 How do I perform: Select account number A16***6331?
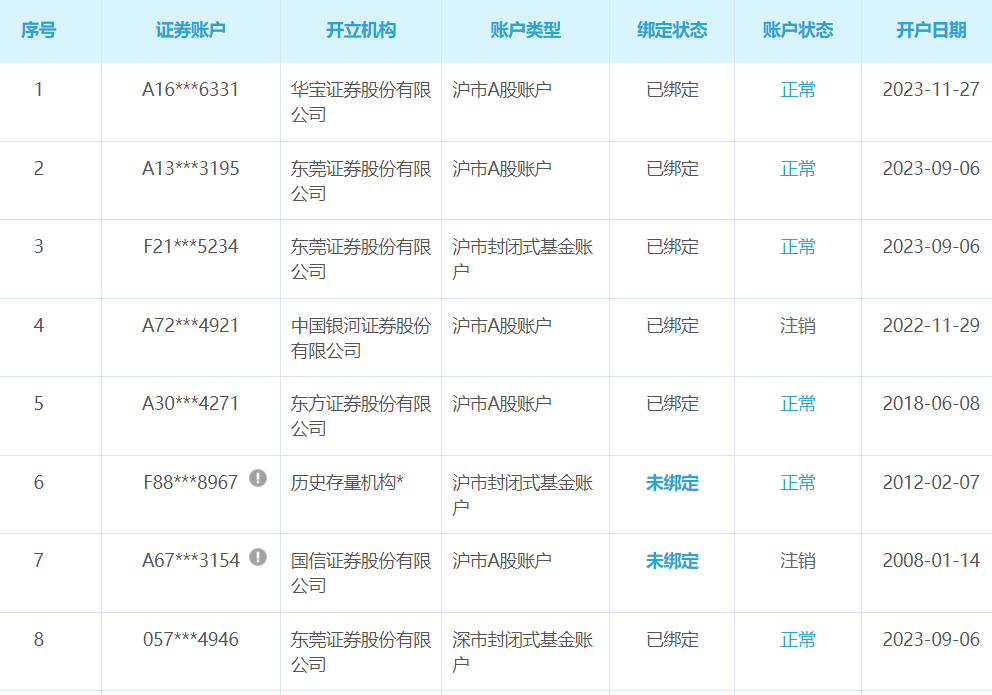190,90
